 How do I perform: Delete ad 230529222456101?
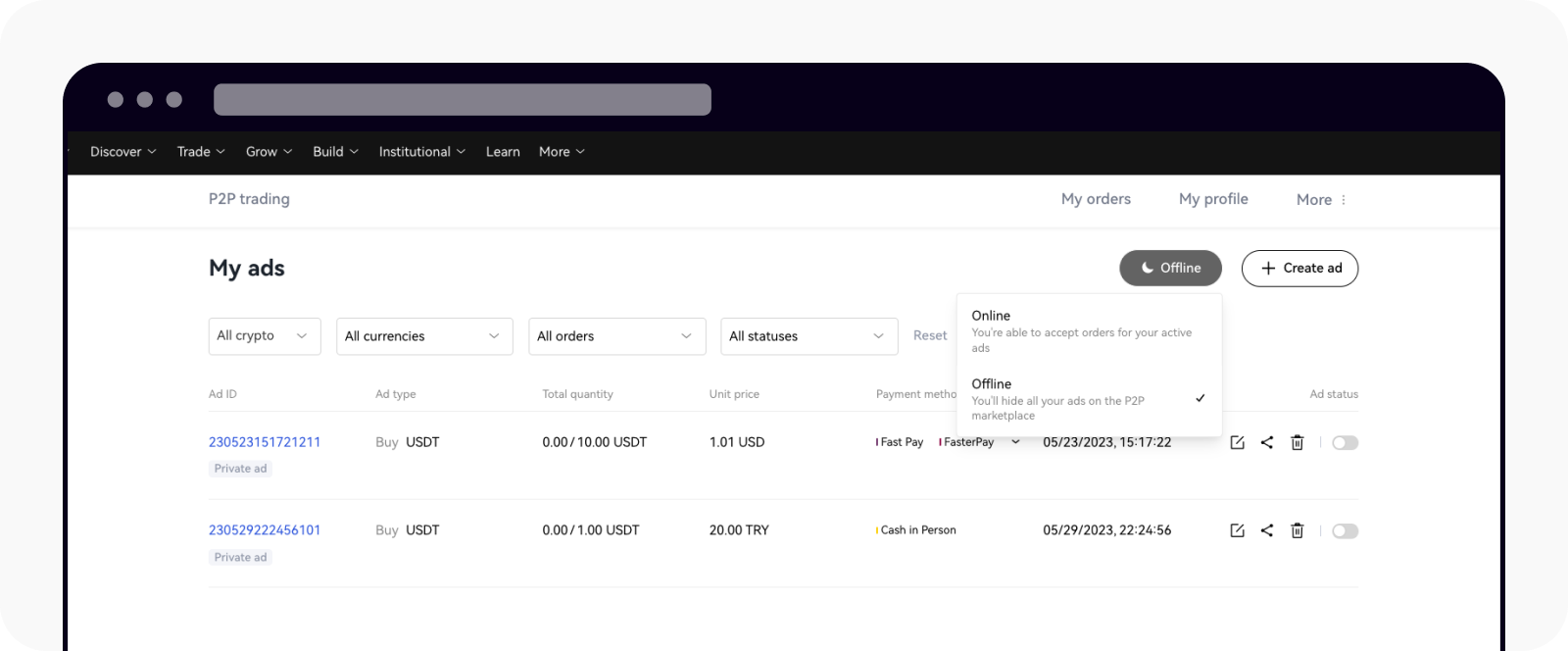1298,530
